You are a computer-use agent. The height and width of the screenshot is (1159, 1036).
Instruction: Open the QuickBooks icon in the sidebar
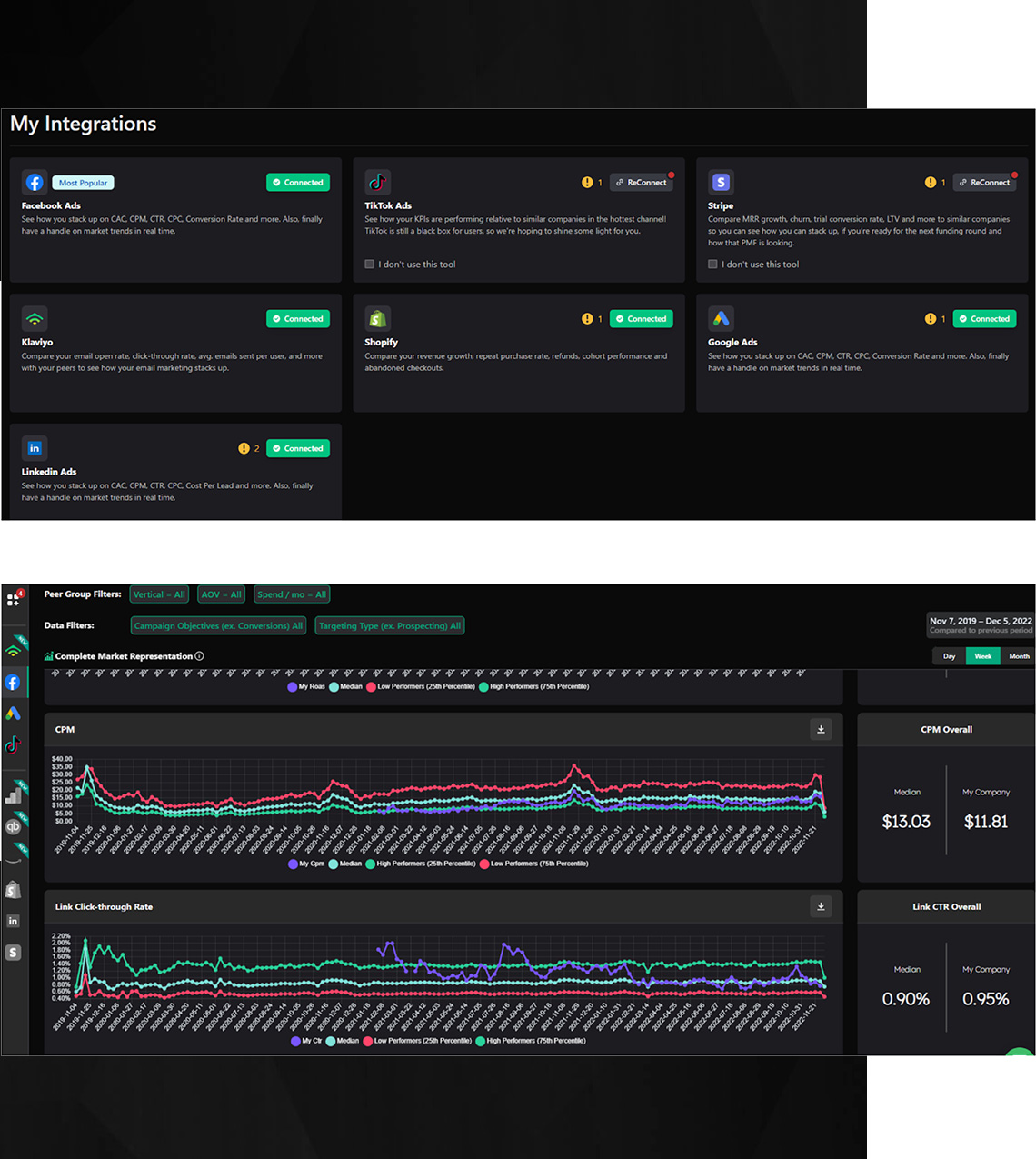(x=14, y=826)
